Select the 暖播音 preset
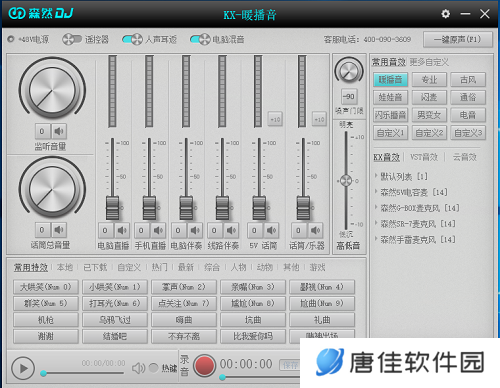Image resolution: width=500 pixels, height=388 pixels. click(390, 80)
